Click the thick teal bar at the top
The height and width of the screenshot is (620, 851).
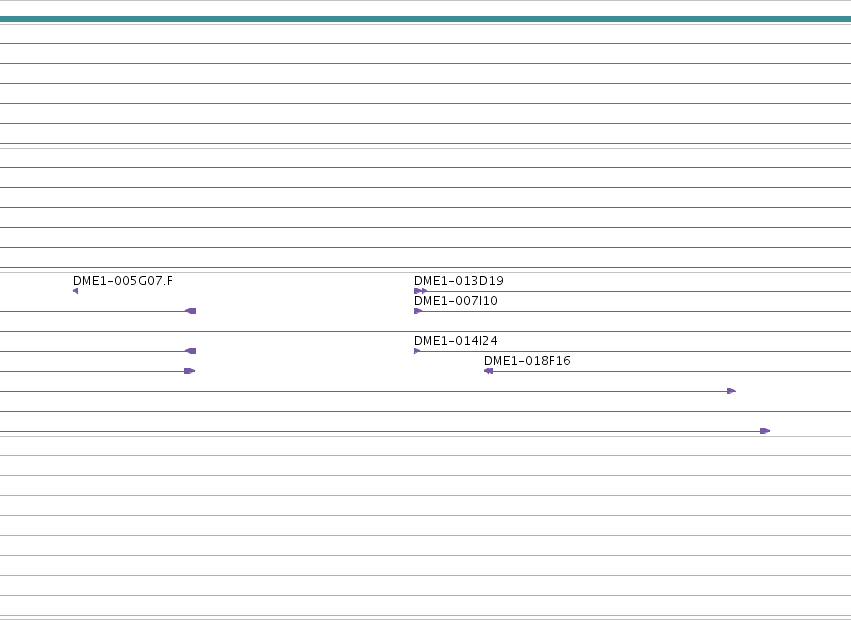click(426, 19)
